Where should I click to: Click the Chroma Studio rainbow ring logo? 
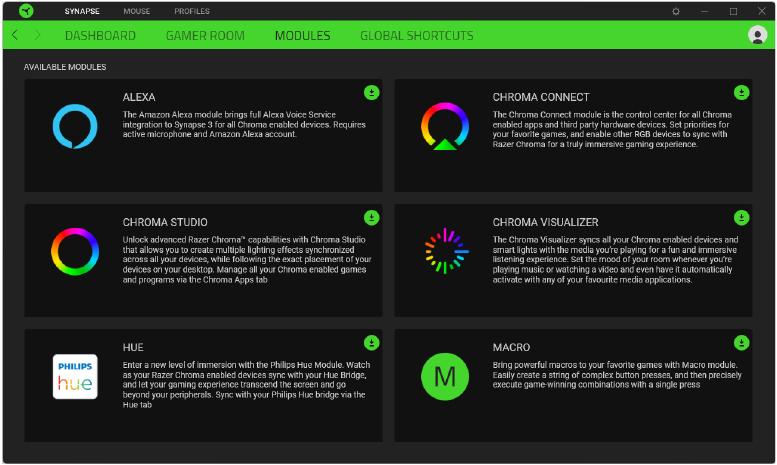(x=75, y=252)
